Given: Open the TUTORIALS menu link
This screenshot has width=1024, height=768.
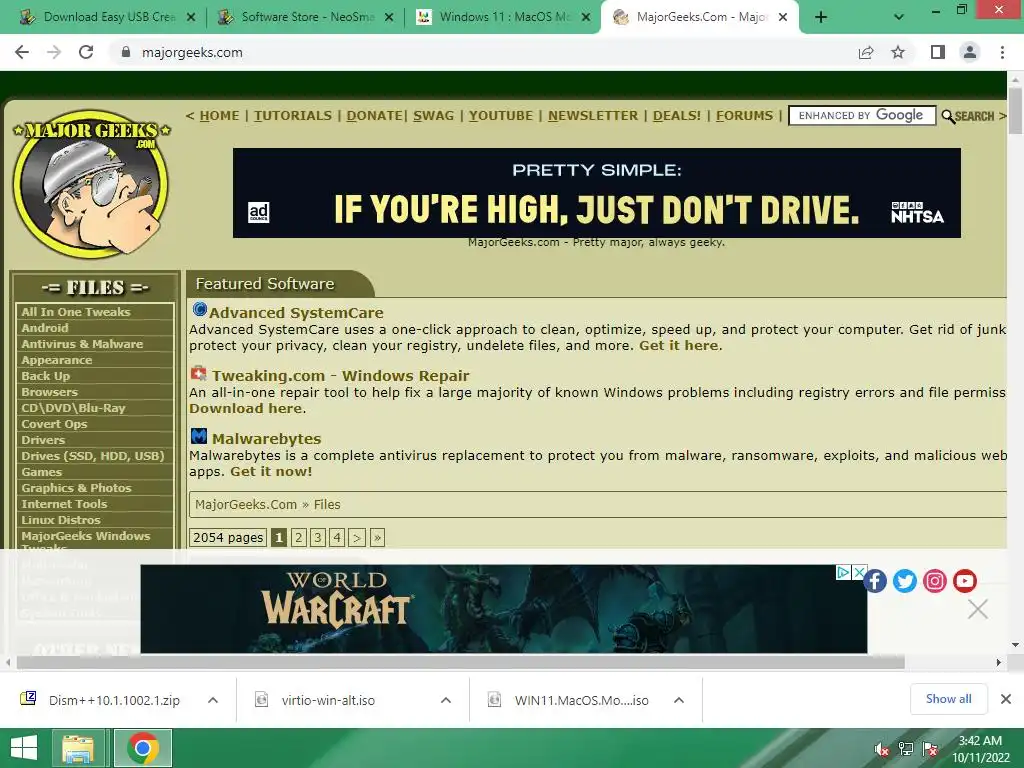Looking at the screenshot, I should (x=293, y=116).
